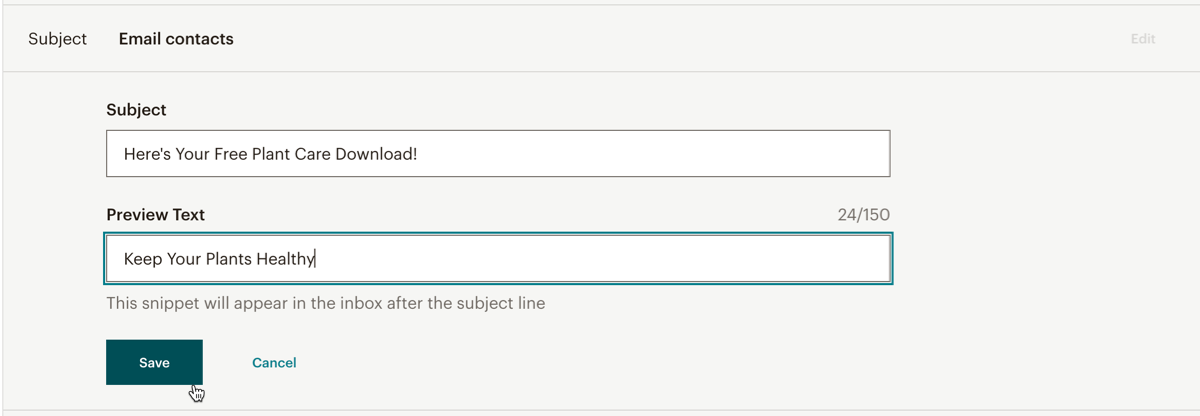The image size is (1200, 416).
Task: Focus the Preview Text input field
Action: [x=600, y=259]
